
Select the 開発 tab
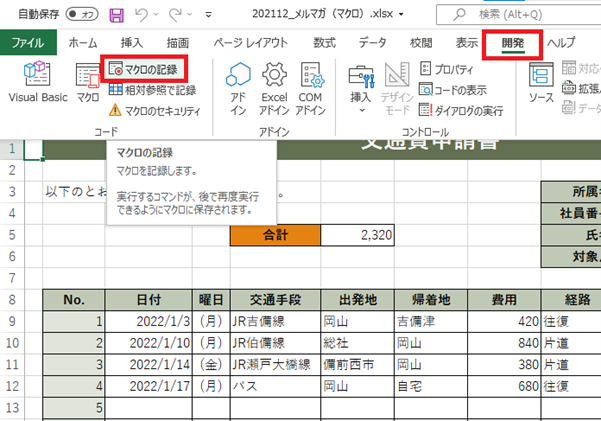pos(512,43)
